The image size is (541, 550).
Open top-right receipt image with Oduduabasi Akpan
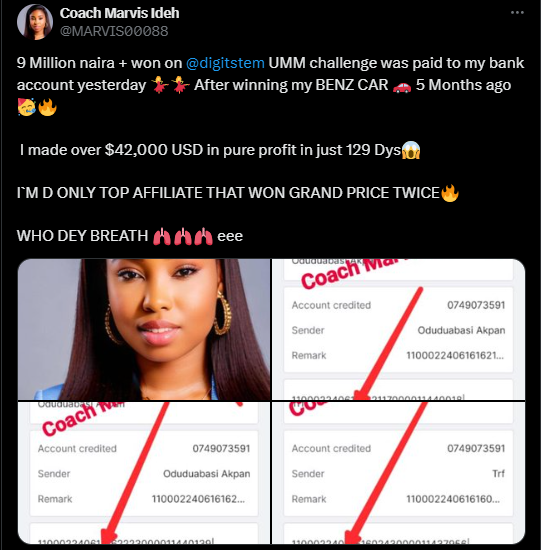point(399,329)
